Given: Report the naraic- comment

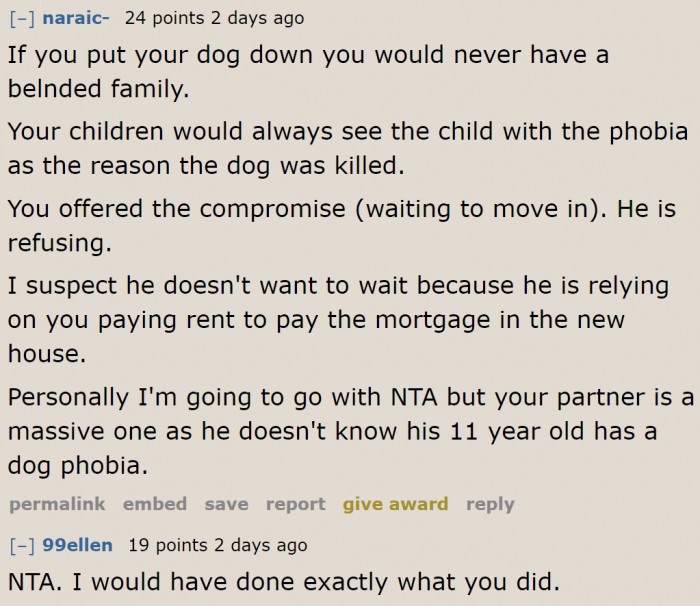Looking at the screenshot, I should pyautogui.click(x=295, y=504).
